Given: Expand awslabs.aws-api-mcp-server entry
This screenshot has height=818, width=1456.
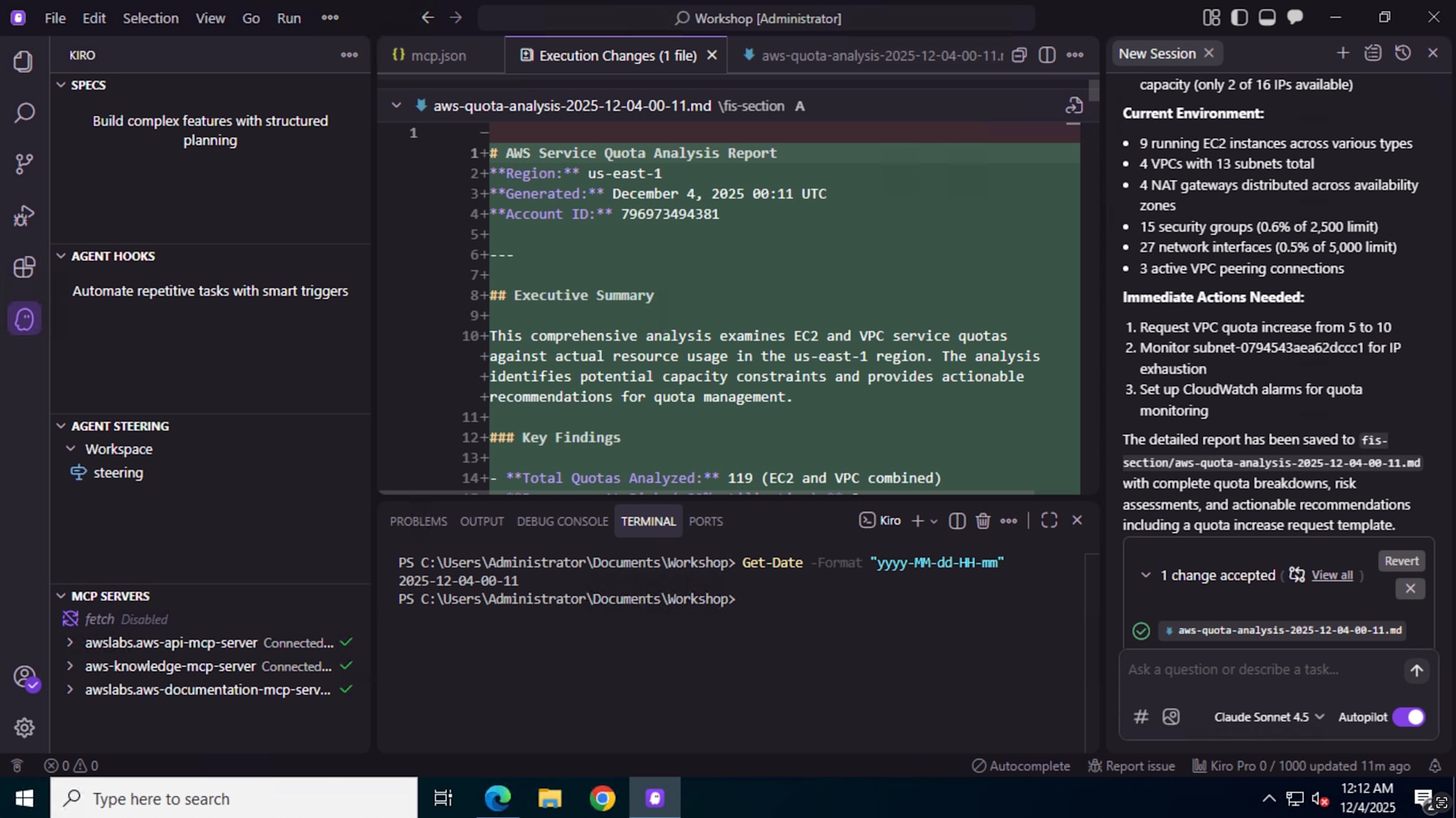Looking at the screenshot, I should pos(70,642).
